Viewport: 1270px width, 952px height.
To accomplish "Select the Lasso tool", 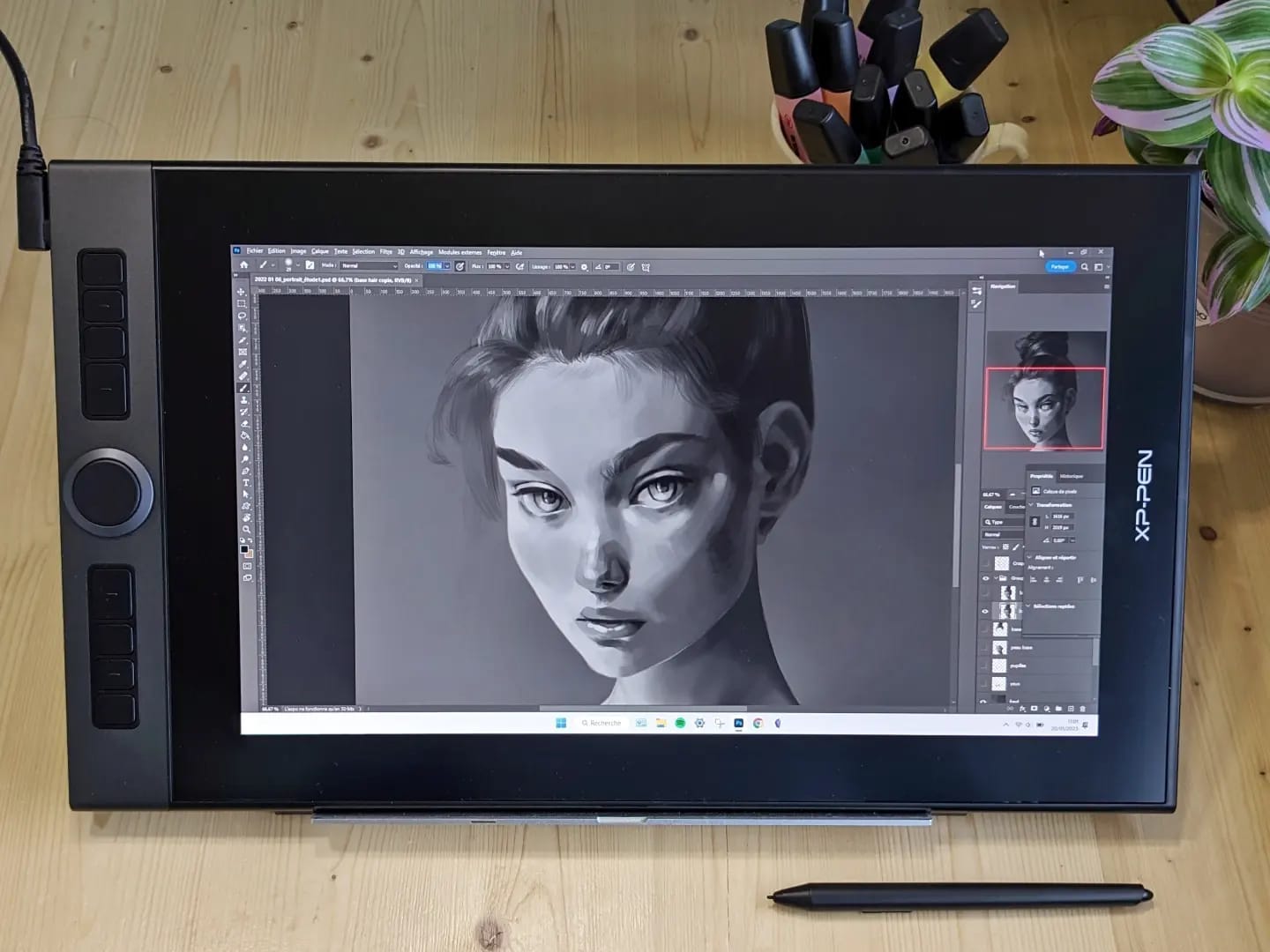I will click(x=242, y=316).
